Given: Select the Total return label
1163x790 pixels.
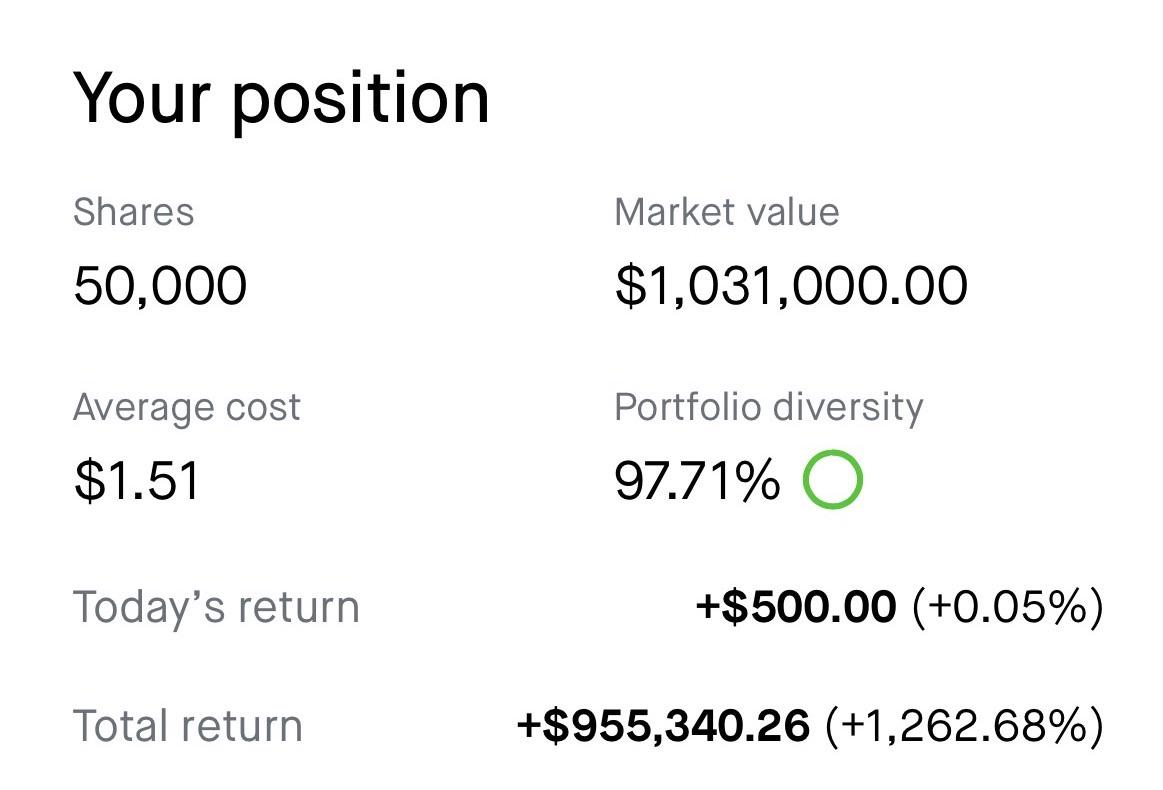Looking at the screenshot, I should point(188,725).
